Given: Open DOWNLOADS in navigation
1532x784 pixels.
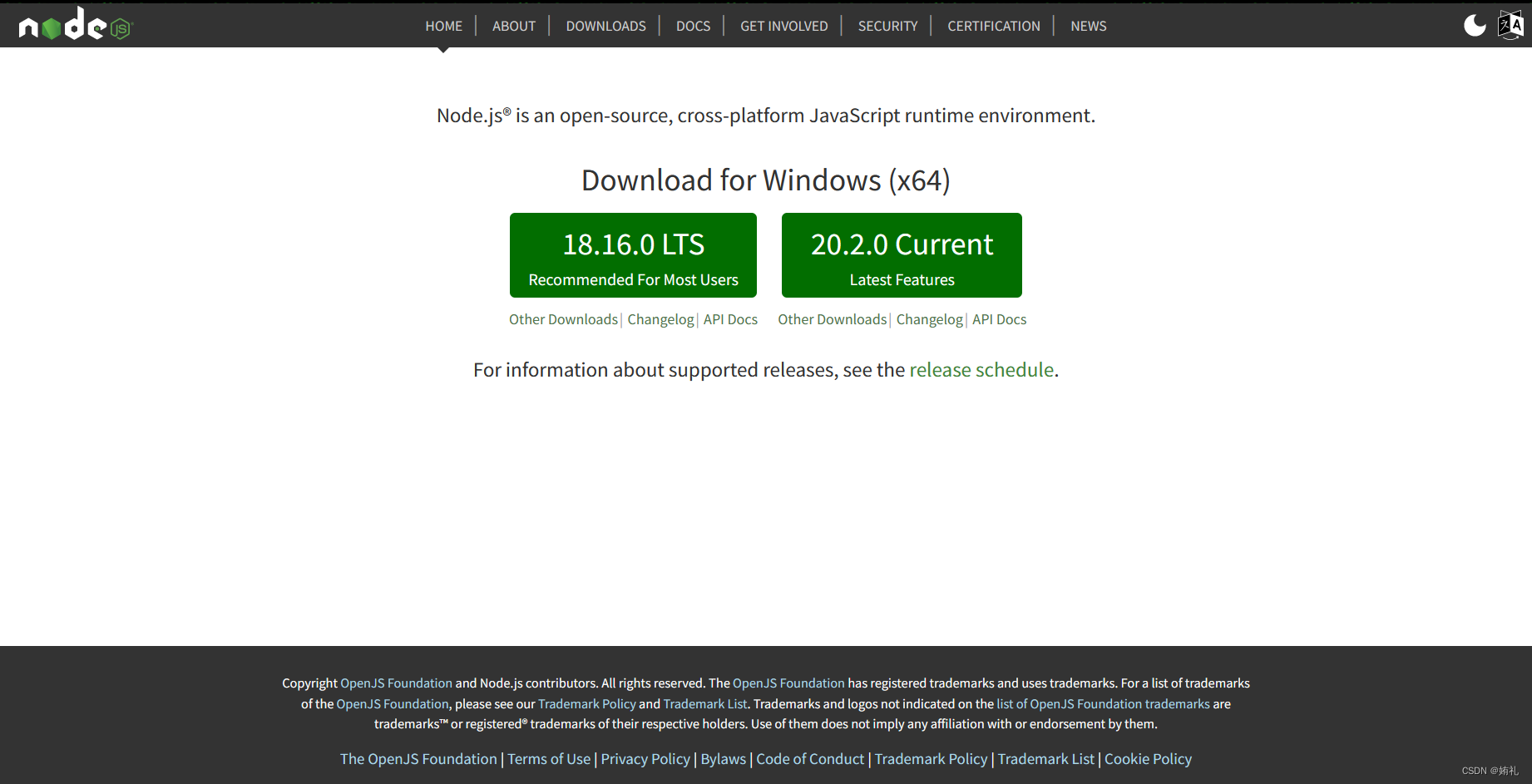Looking at the screenshot, I should click(x=605, y=26).
